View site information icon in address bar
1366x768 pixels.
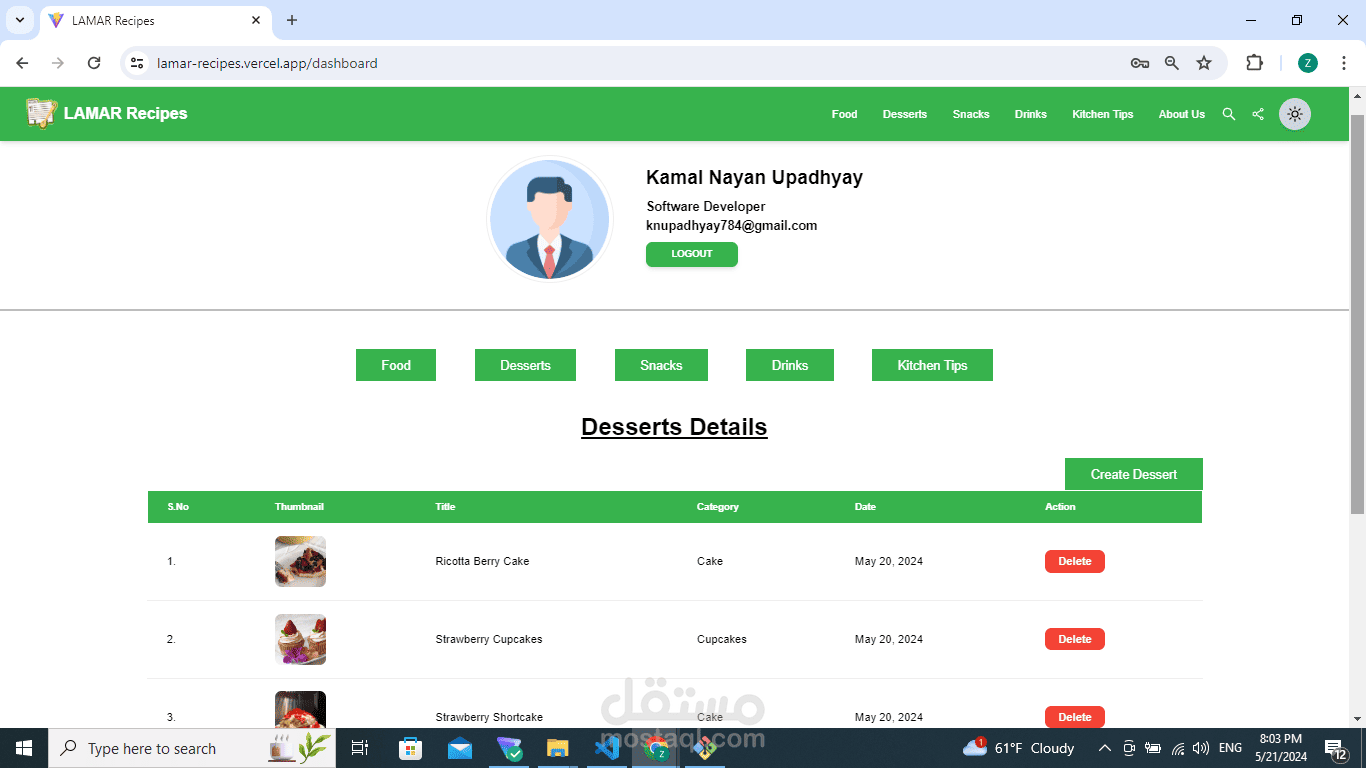[138, 63]
